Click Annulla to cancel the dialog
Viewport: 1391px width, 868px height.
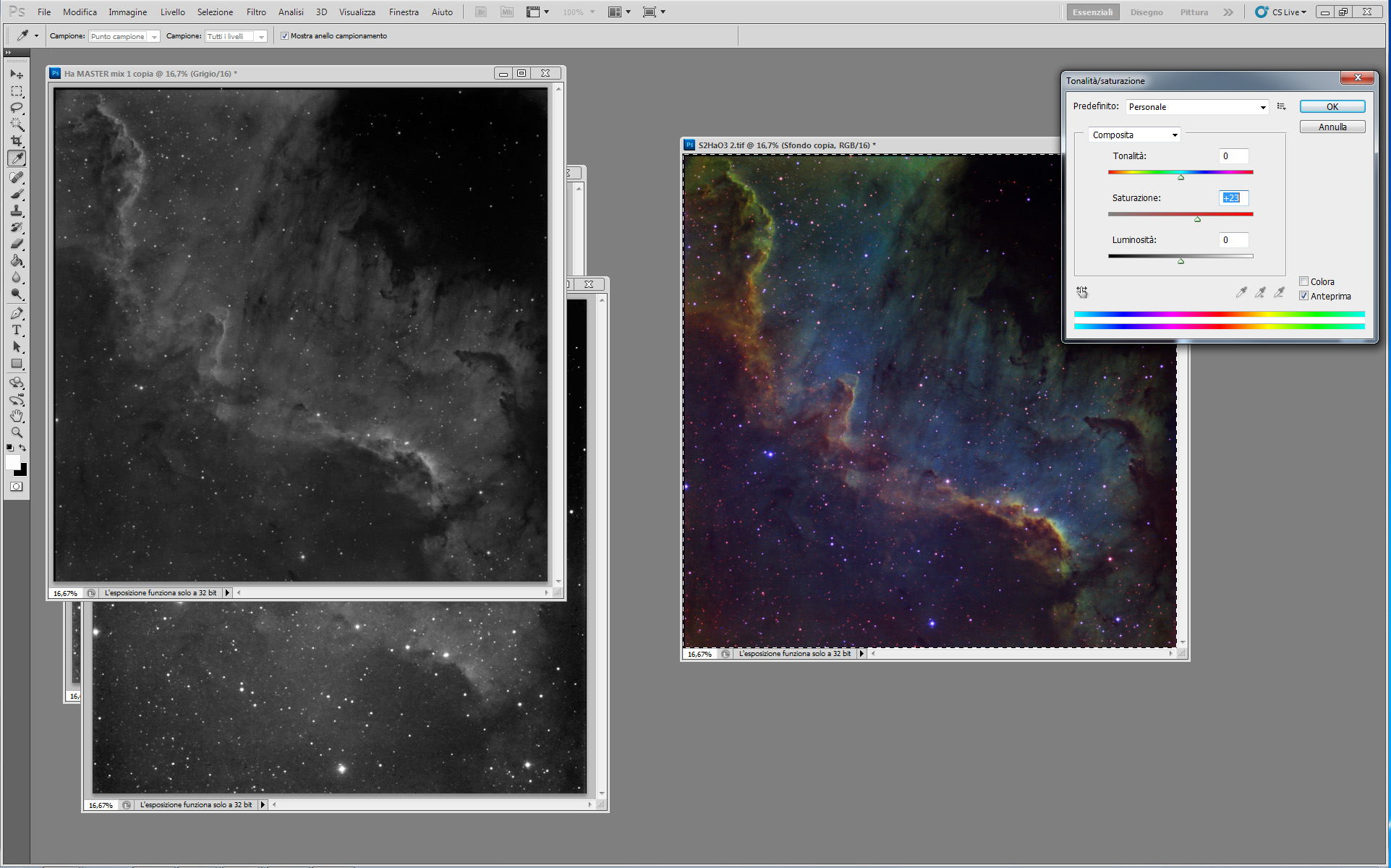(x=1332, y=127)
